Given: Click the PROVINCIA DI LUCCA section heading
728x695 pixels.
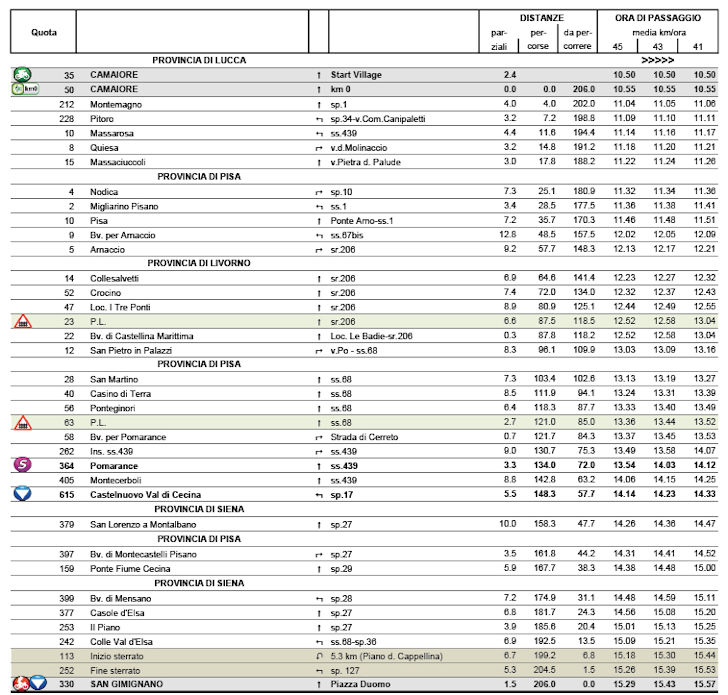Looking at the screenshot, I should click(x=199, y=60).
